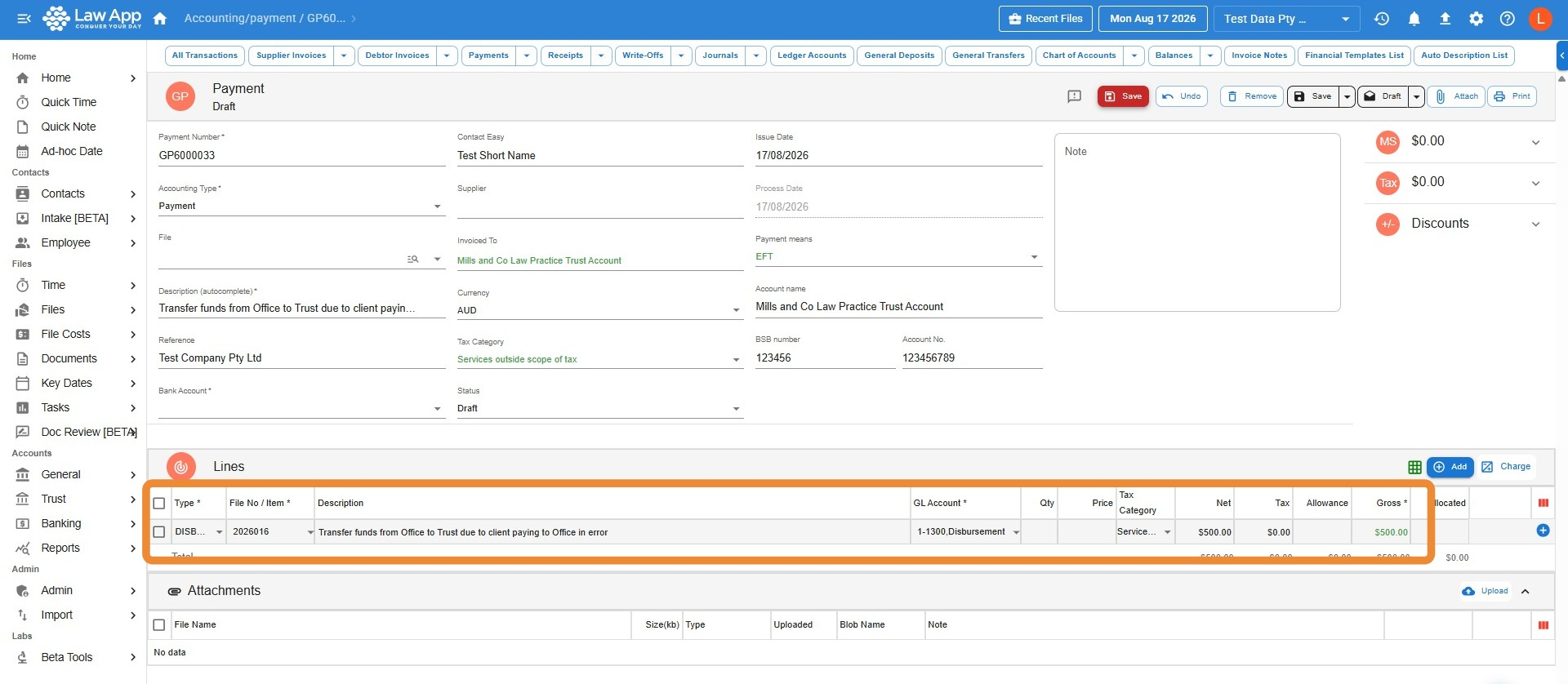Open Payment means EFT dropdown

pyautogui.click(x=1034, y=257)
